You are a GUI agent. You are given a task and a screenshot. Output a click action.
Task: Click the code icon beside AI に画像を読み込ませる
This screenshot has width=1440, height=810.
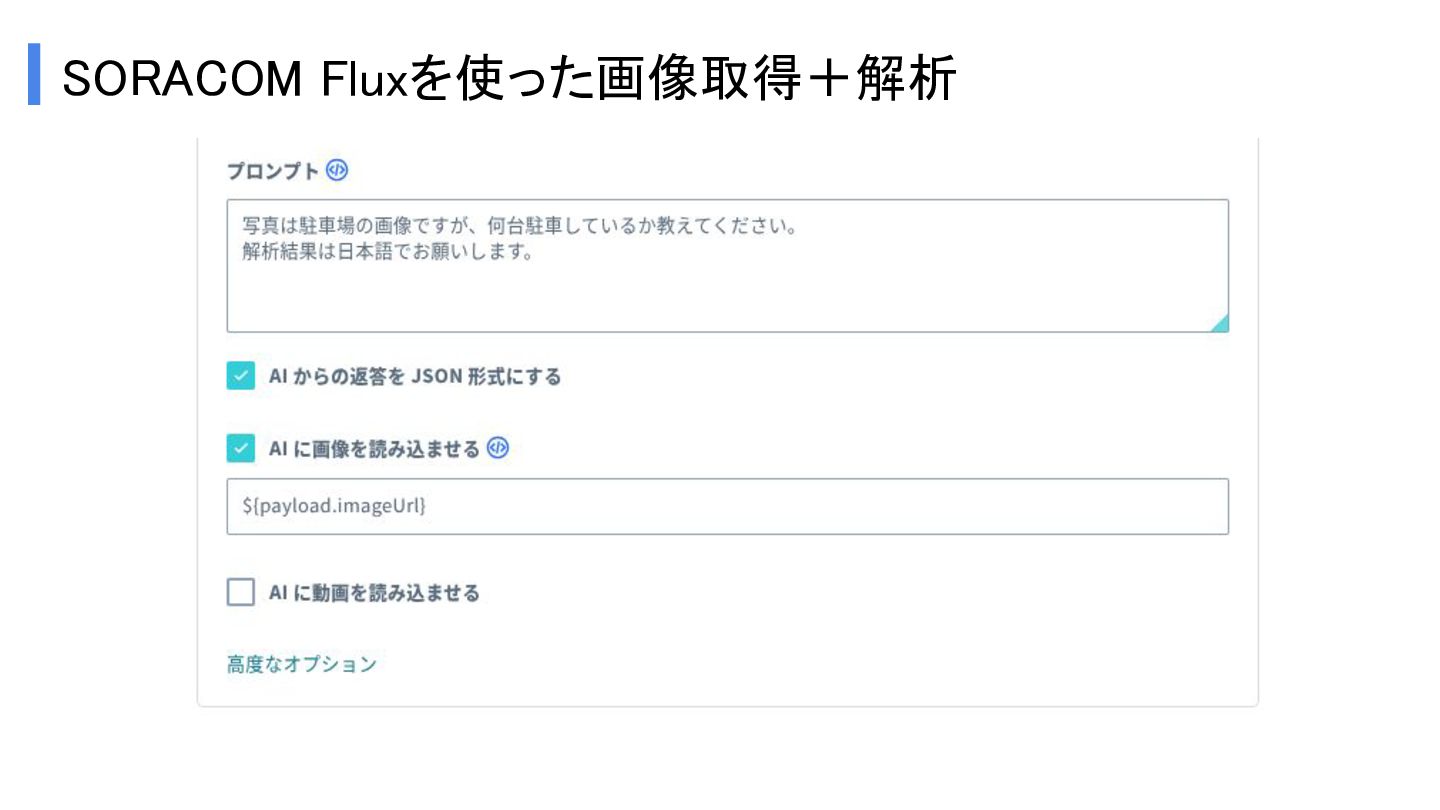point(497,449)
